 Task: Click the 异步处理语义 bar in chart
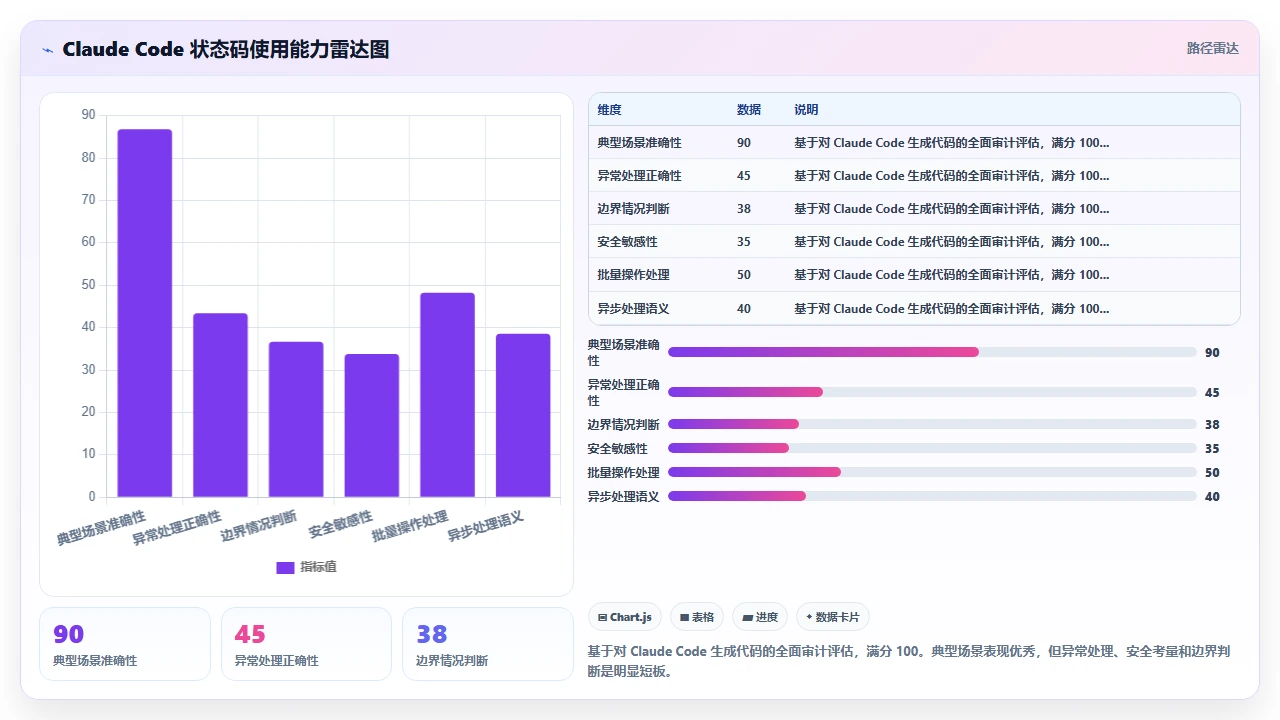pos(523,415)
